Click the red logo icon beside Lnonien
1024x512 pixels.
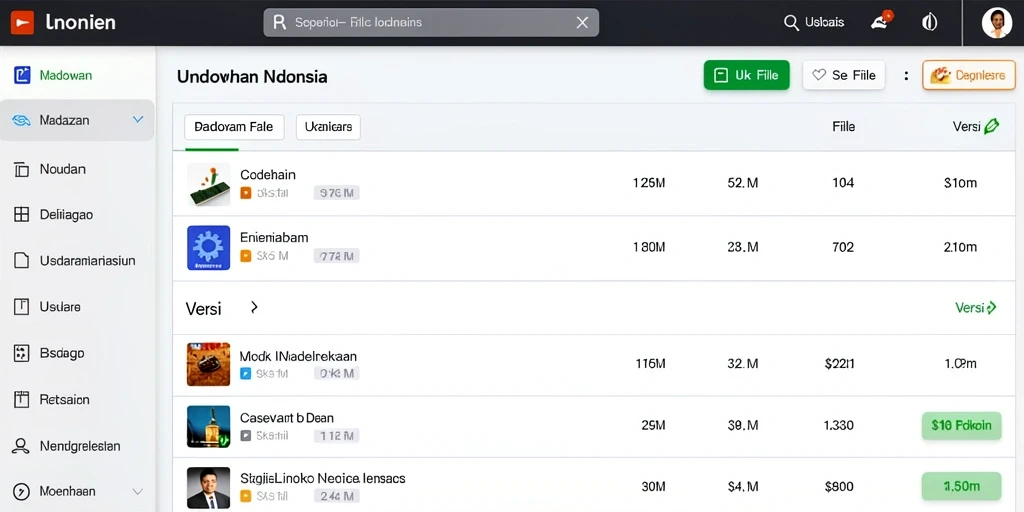22,23
